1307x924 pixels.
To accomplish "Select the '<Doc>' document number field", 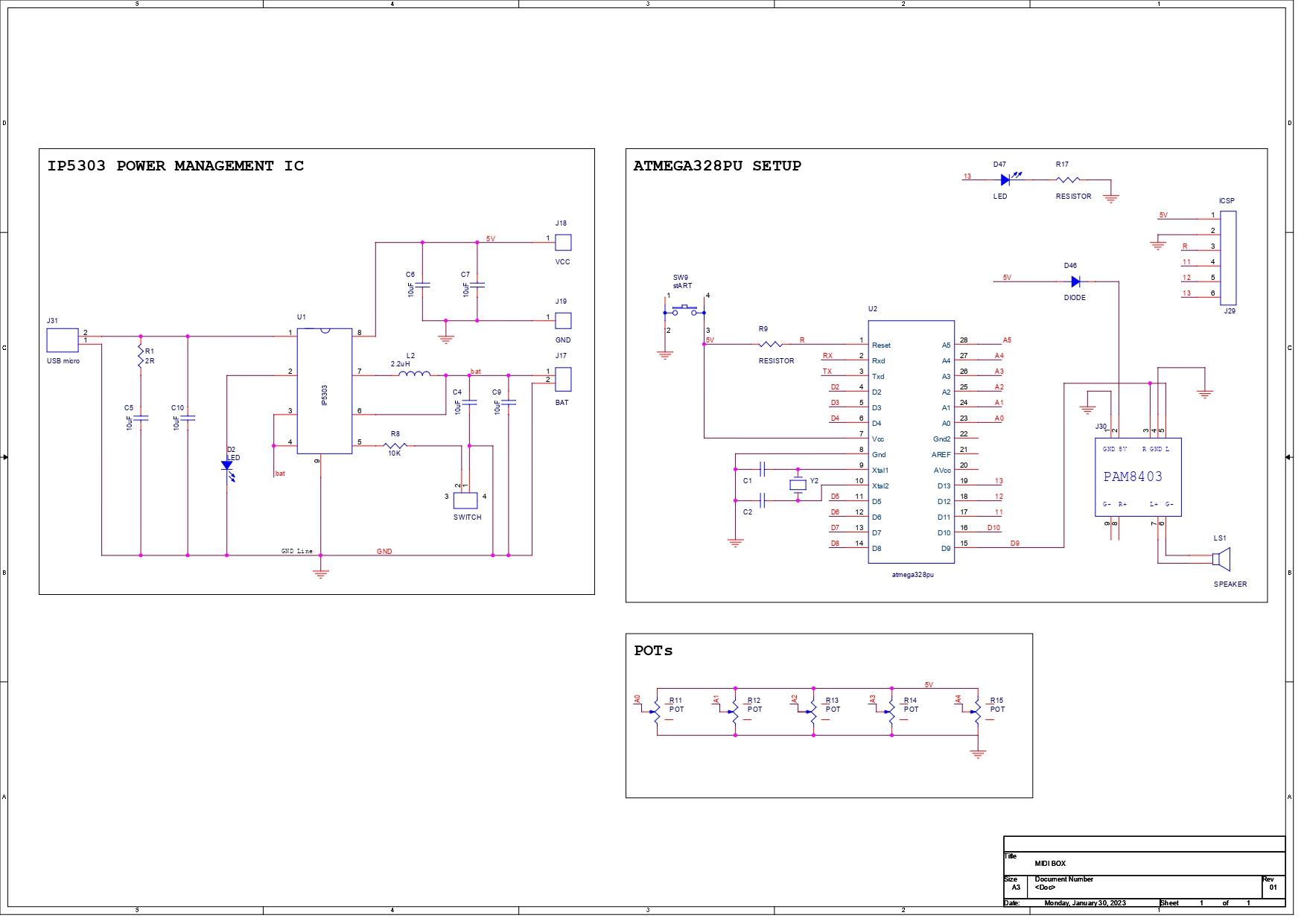I will [1045, 888].
